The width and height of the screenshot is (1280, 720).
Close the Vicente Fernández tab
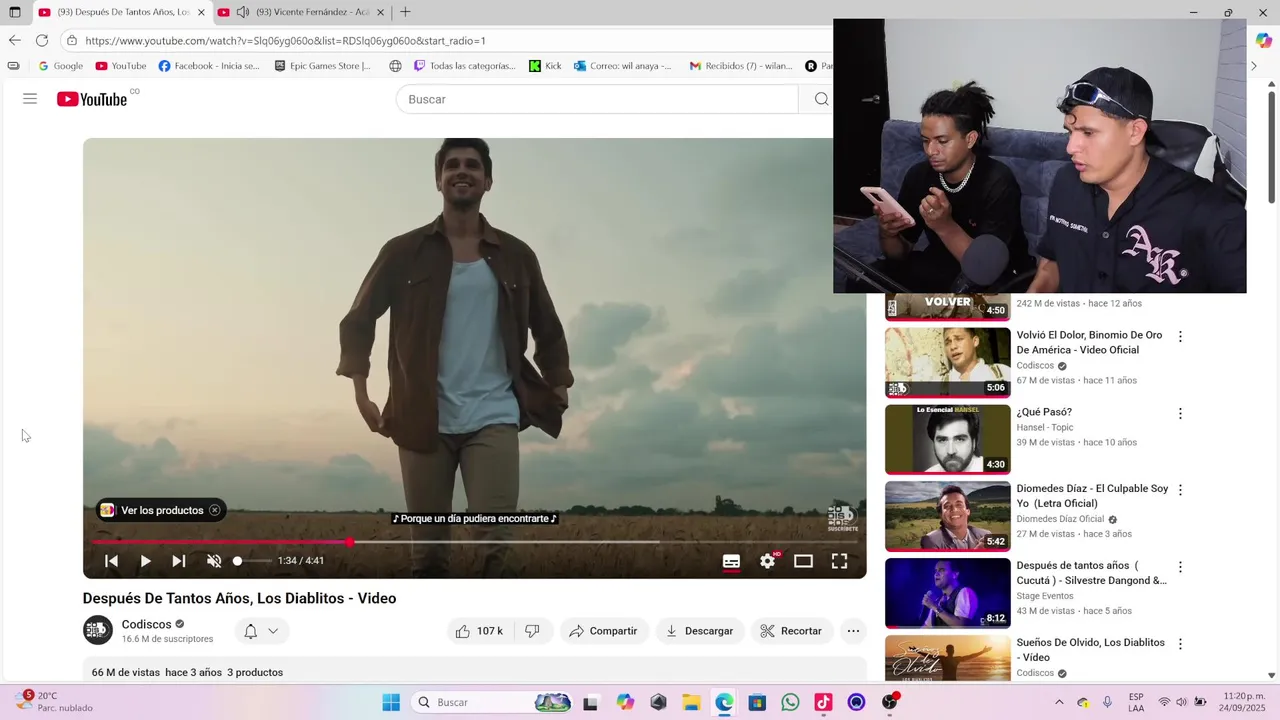tap(380, 12)
